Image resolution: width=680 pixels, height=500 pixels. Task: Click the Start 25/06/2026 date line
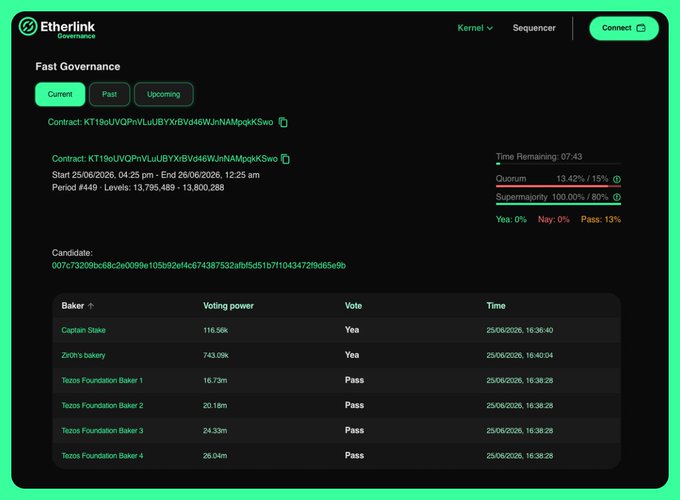[156, 175]
